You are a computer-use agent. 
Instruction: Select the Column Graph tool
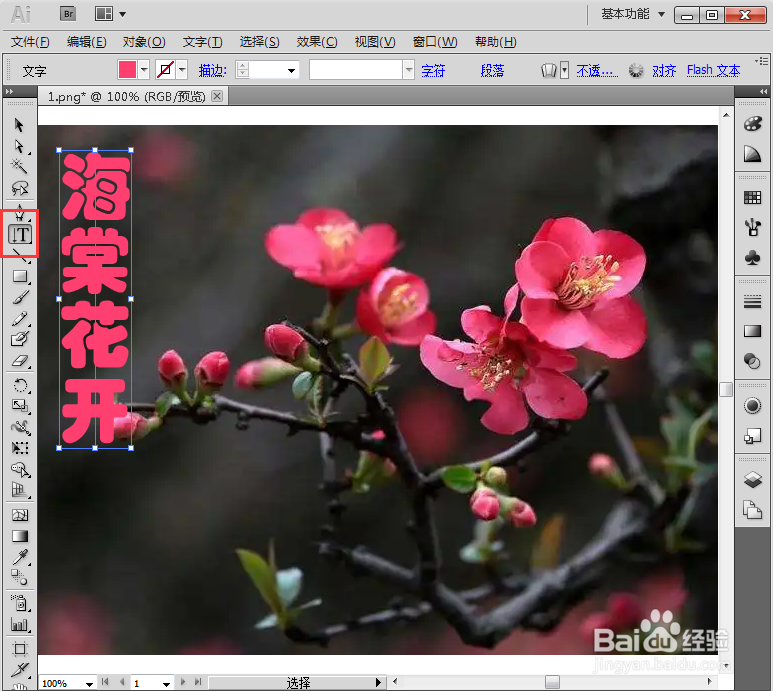(x=20, y=625)
